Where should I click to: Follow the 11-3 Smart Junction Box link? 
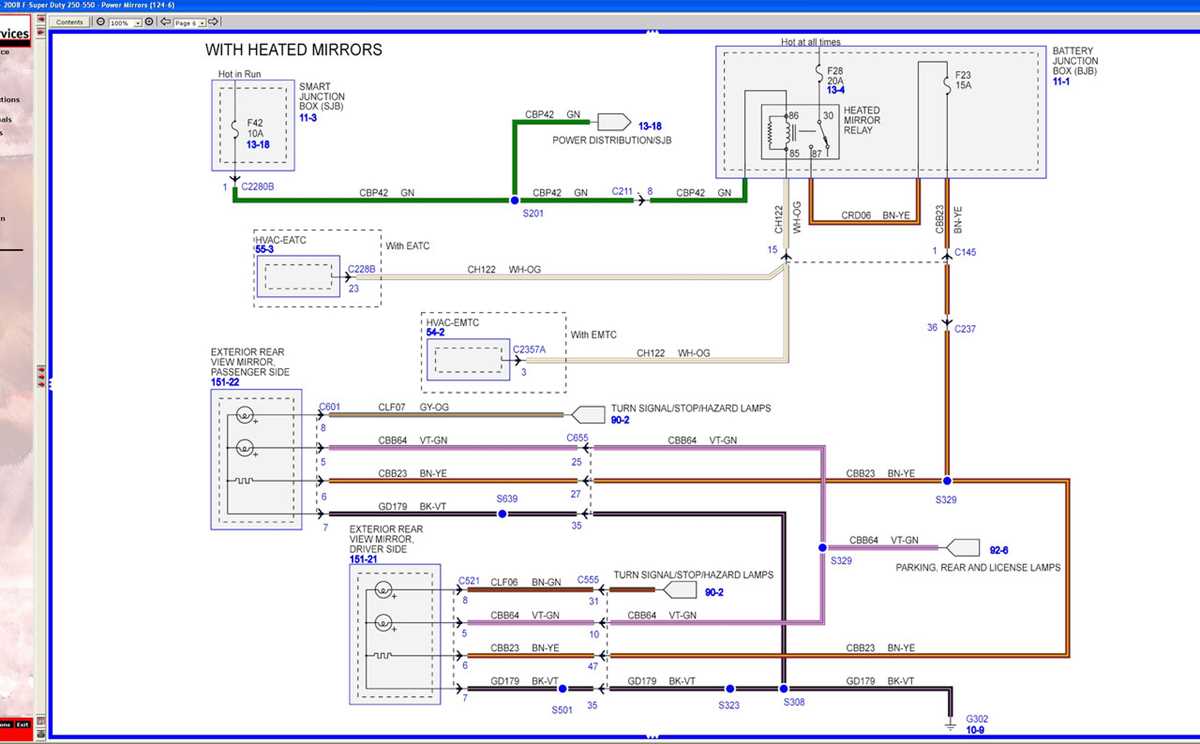click(x=307, y=118)
